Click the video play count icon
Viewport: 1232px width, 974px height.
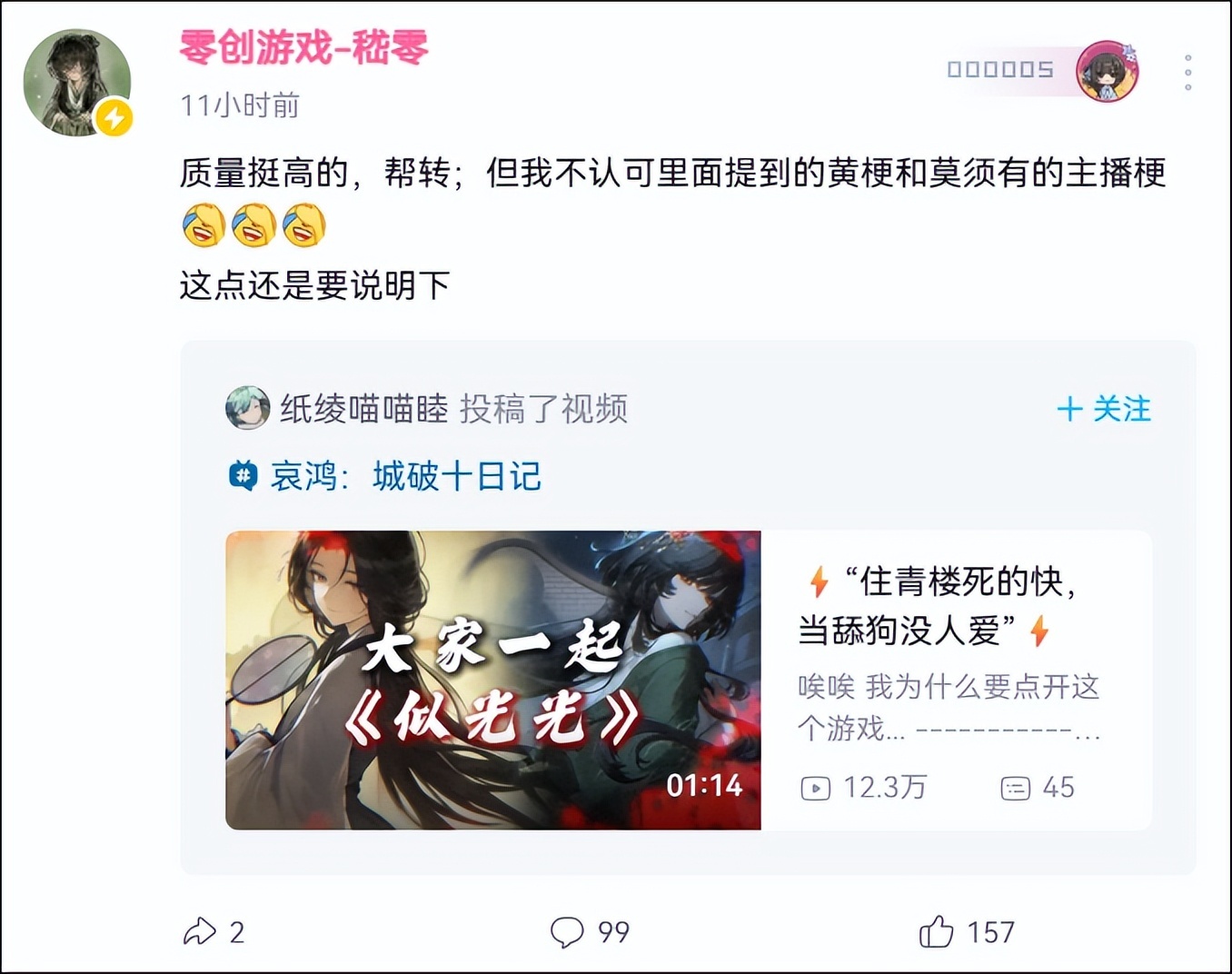[815, 788]
